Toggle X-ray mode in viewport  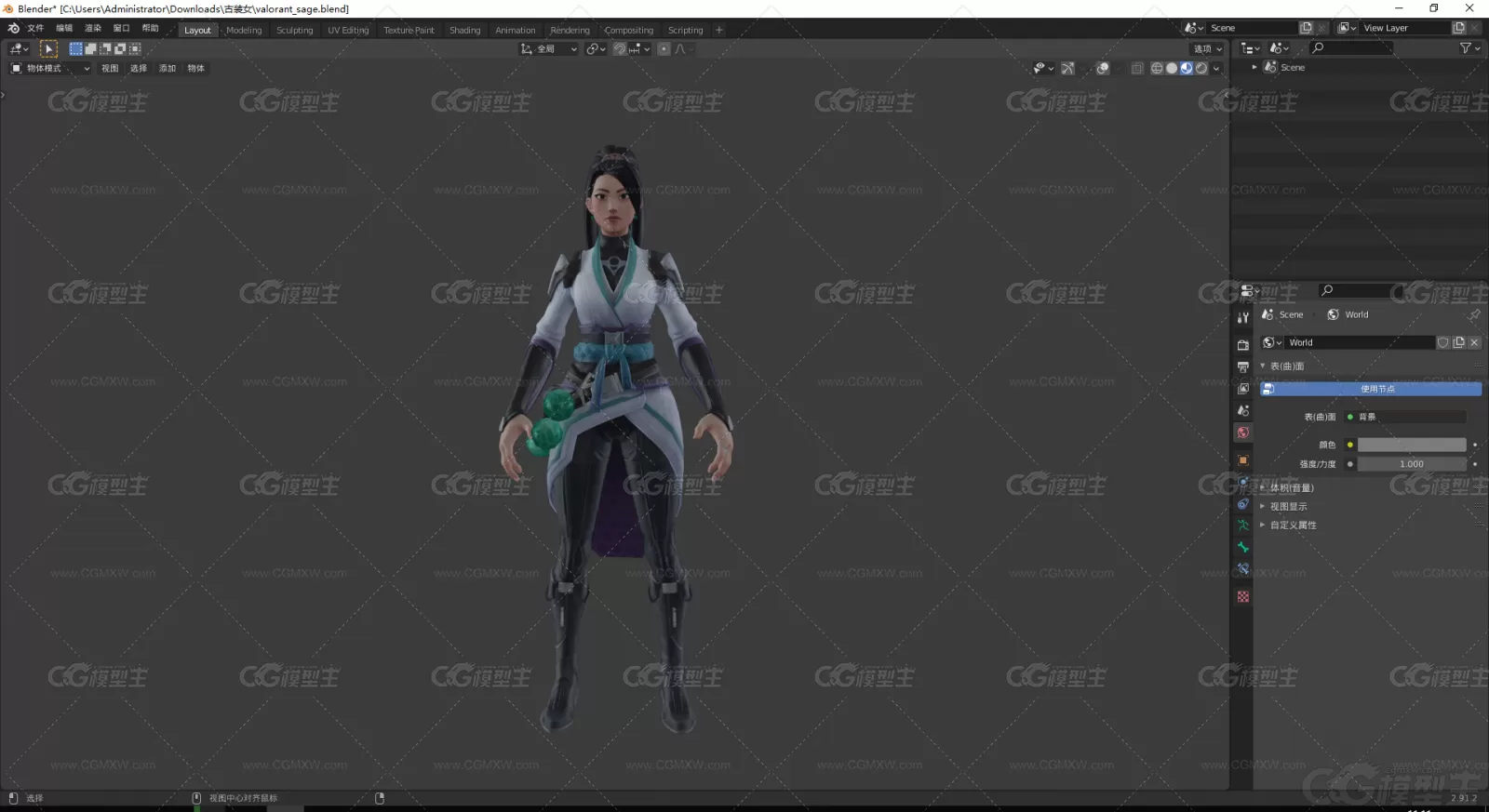pyautogui.click(x=1137, y=68)
